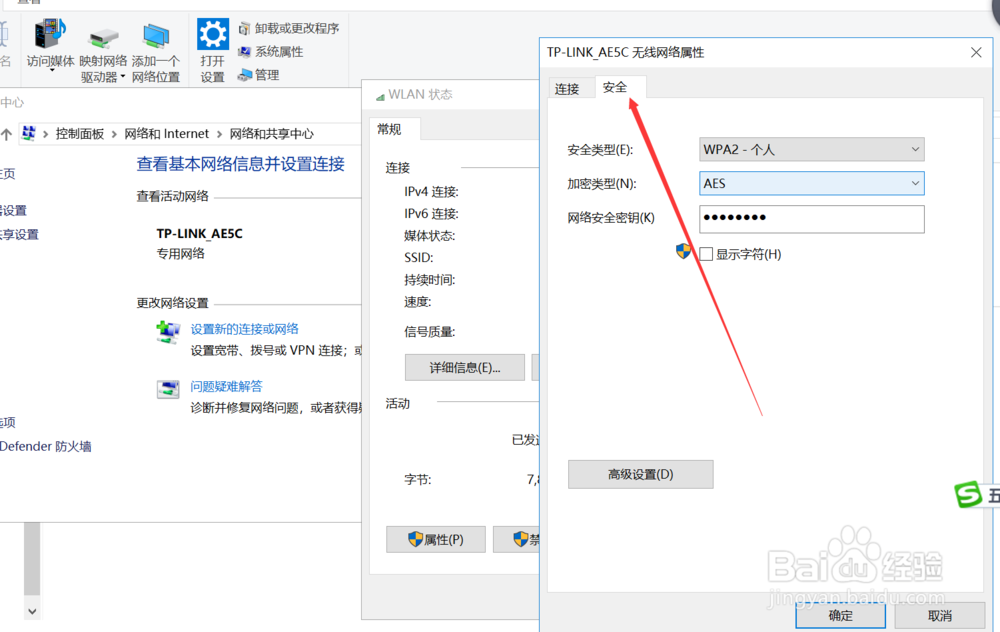Enable the 显示字符(H) checkbox
This screenshot has width=1000, height=632.
point(705,254)
